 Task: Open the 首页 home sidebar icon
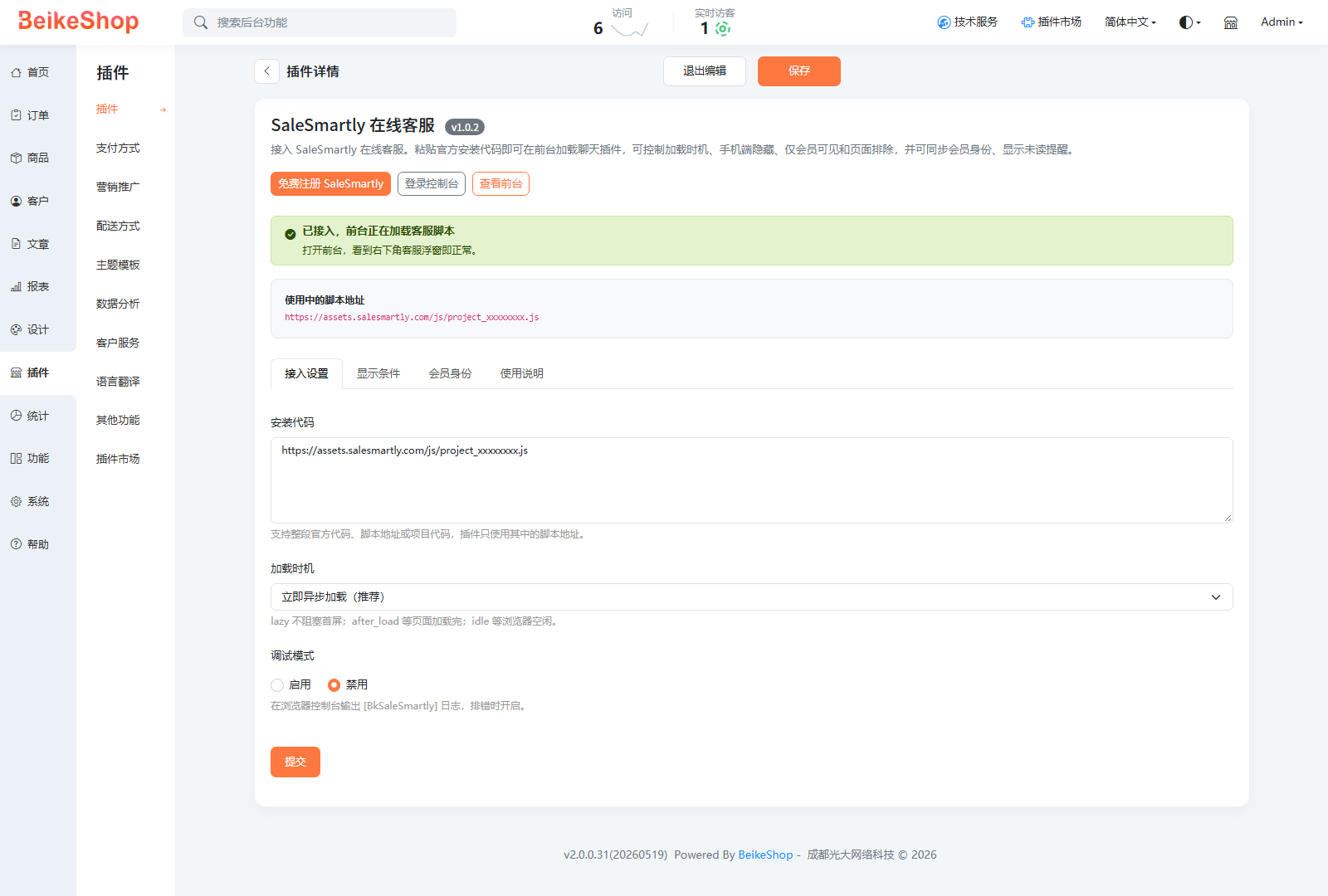pos(17,73)
